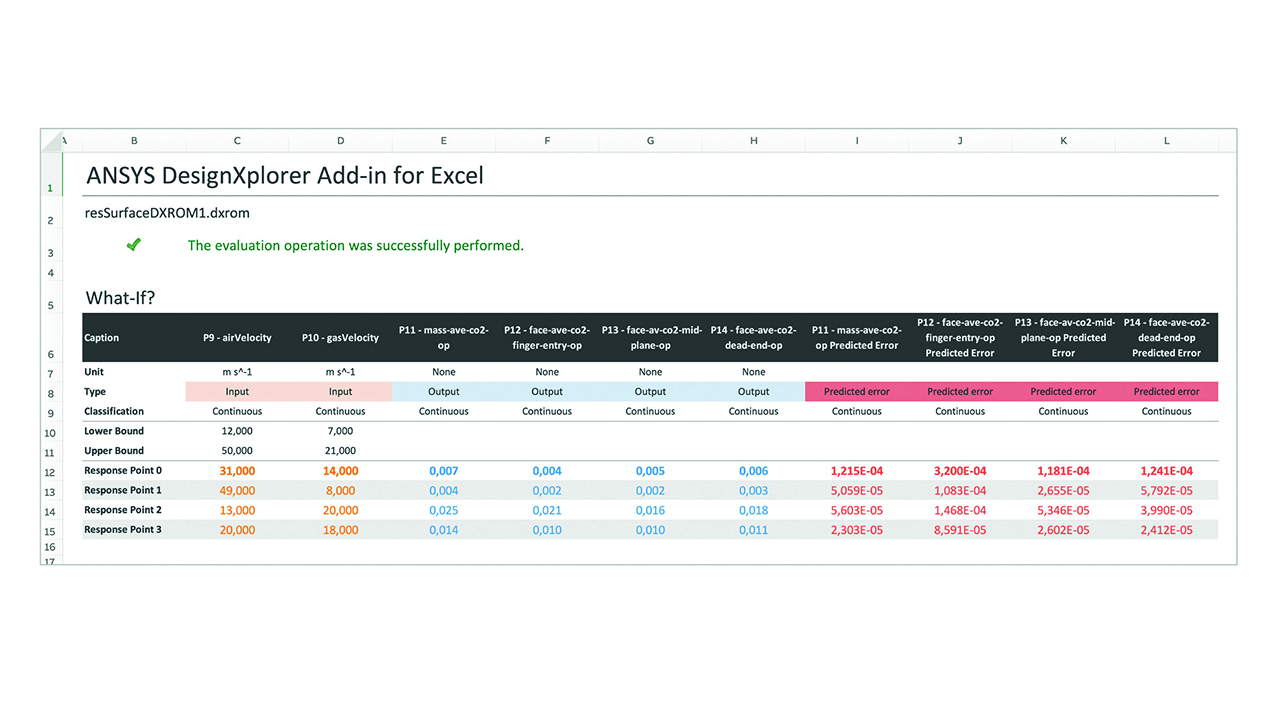Image resolution: width=1280 pixels, height=720 pixels.
Task: Click 'P14 - face-ave-co2-dead-end-op Predicted Error' header
Action: (1167, 338)
